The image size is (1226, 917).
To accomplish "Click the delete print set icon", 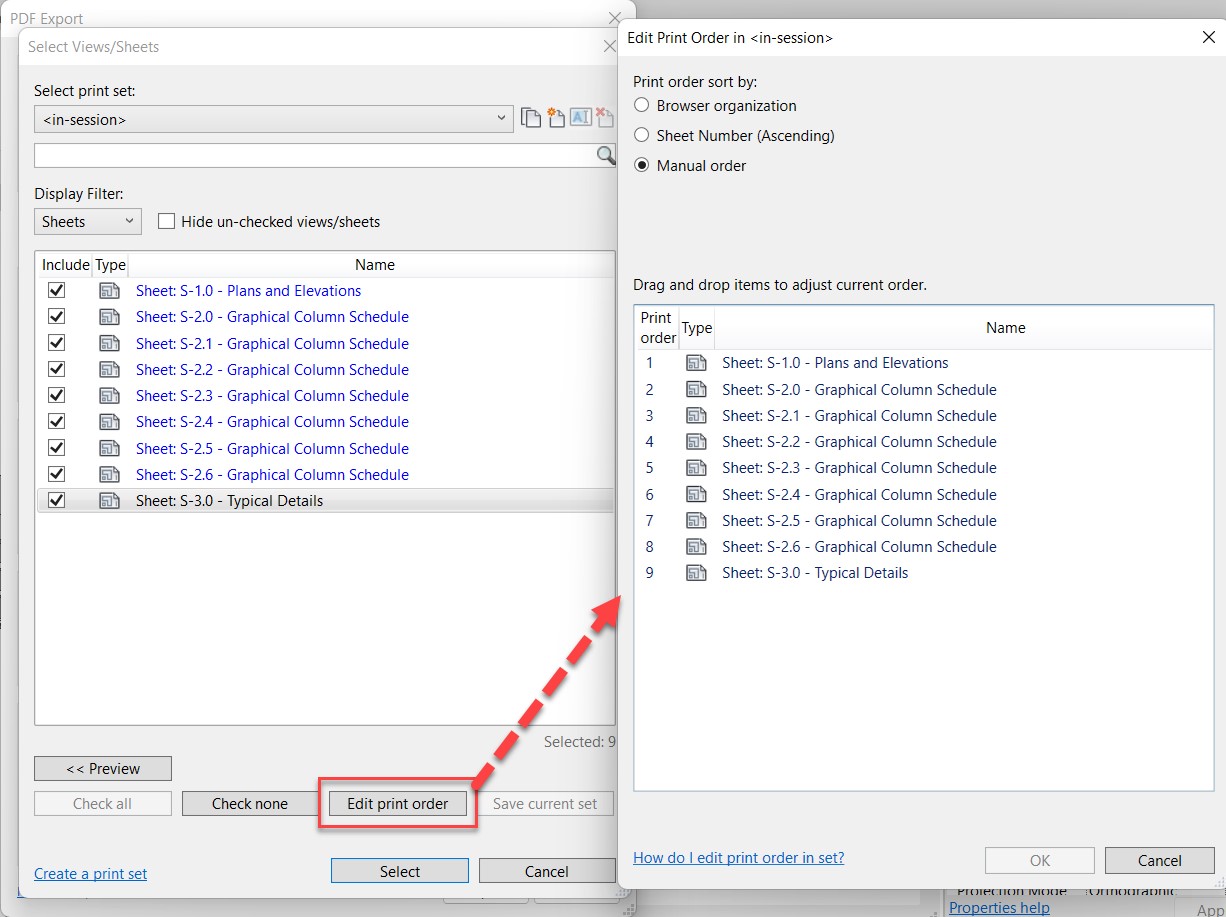I will pyautogui.click(x=604, y=118).
